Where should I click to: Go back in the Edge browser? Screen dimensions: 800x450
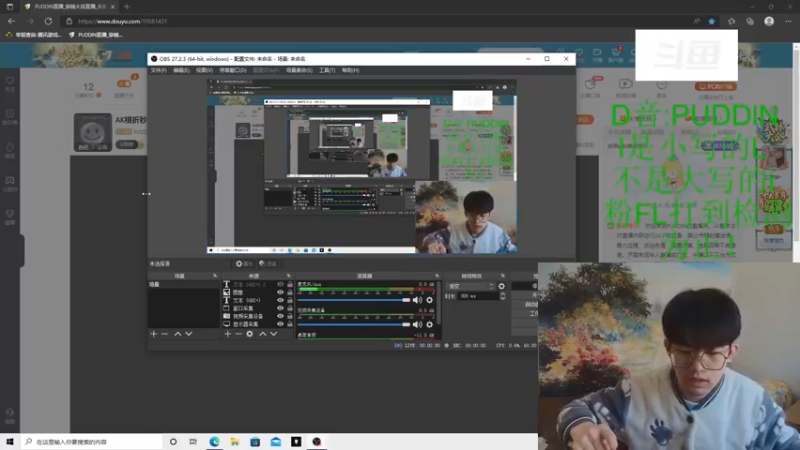11,21
